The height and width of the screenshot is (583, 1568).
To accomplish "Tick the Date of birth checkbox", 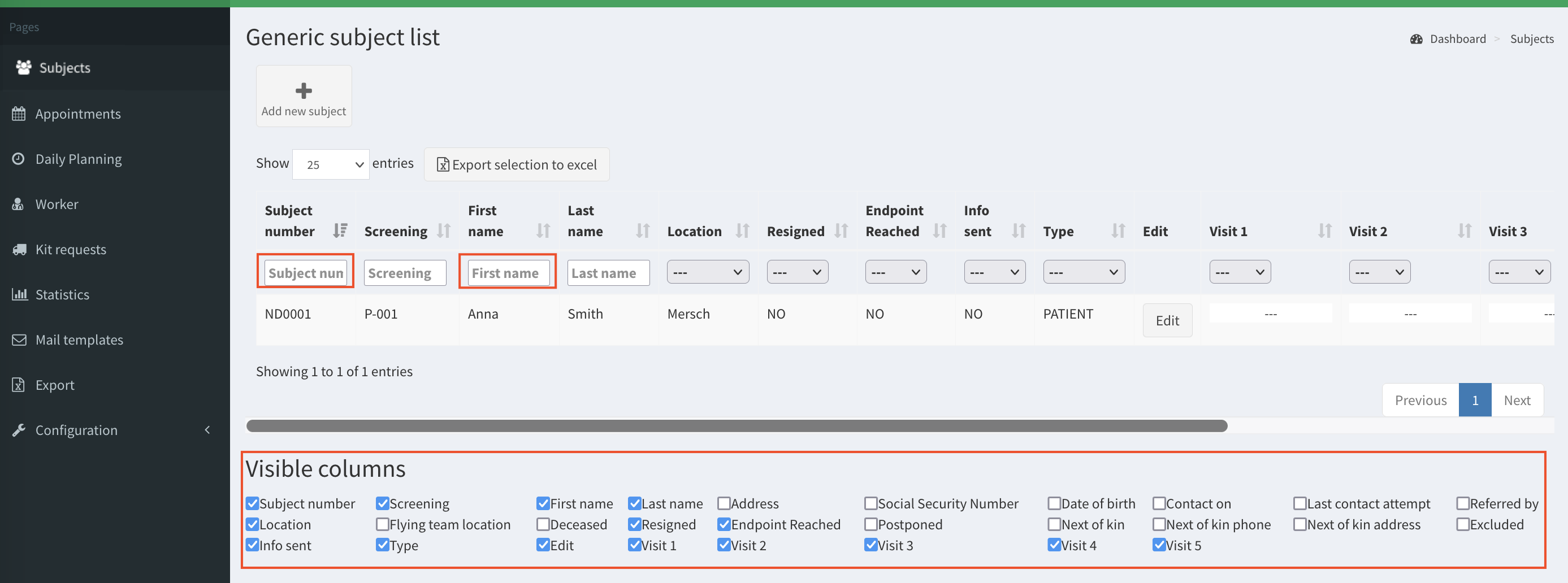I will [1054, 503].
